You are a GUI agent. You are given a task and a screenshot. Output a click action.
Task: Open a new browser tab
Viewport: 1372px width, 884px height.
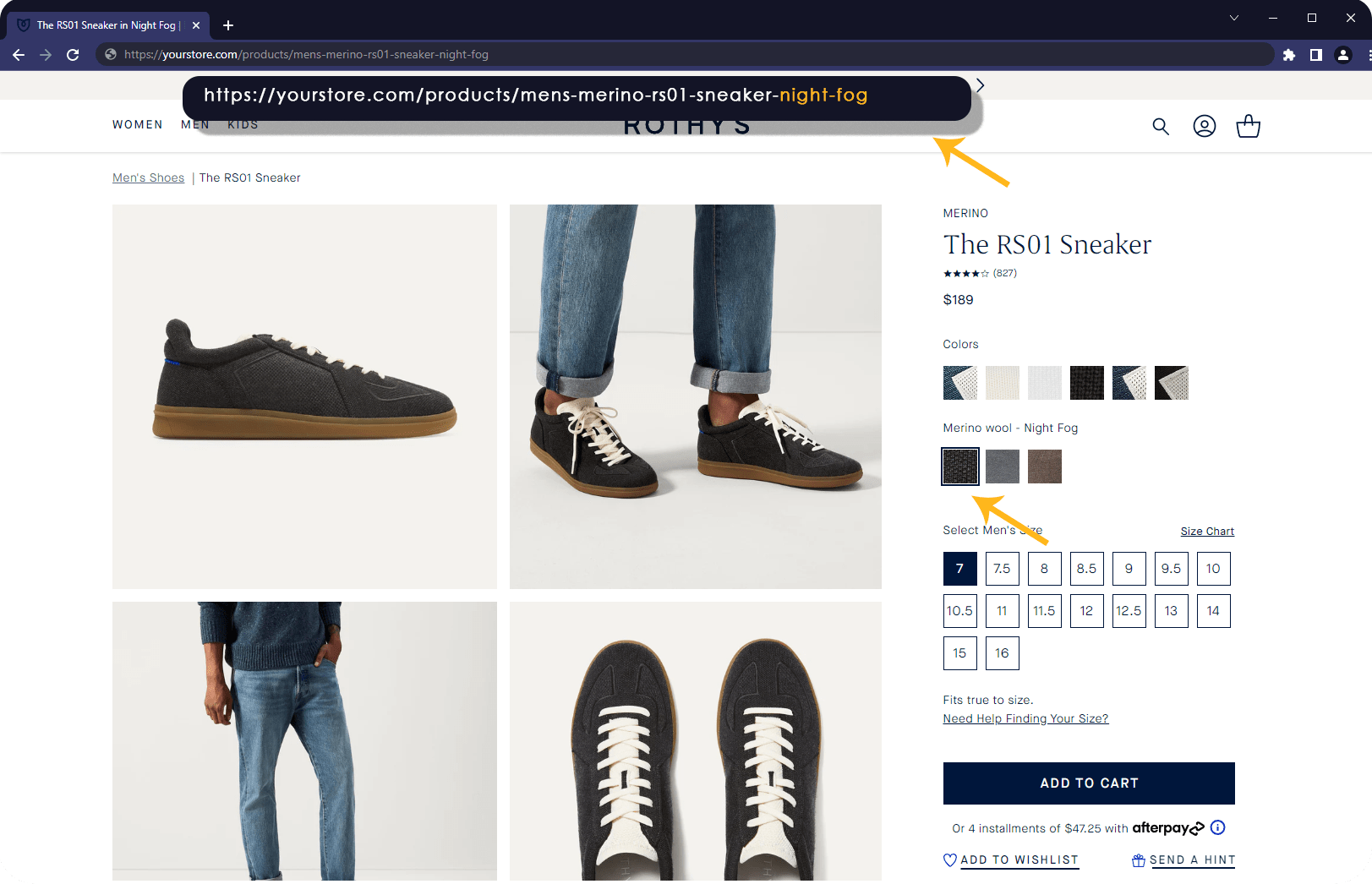point(228,25)
